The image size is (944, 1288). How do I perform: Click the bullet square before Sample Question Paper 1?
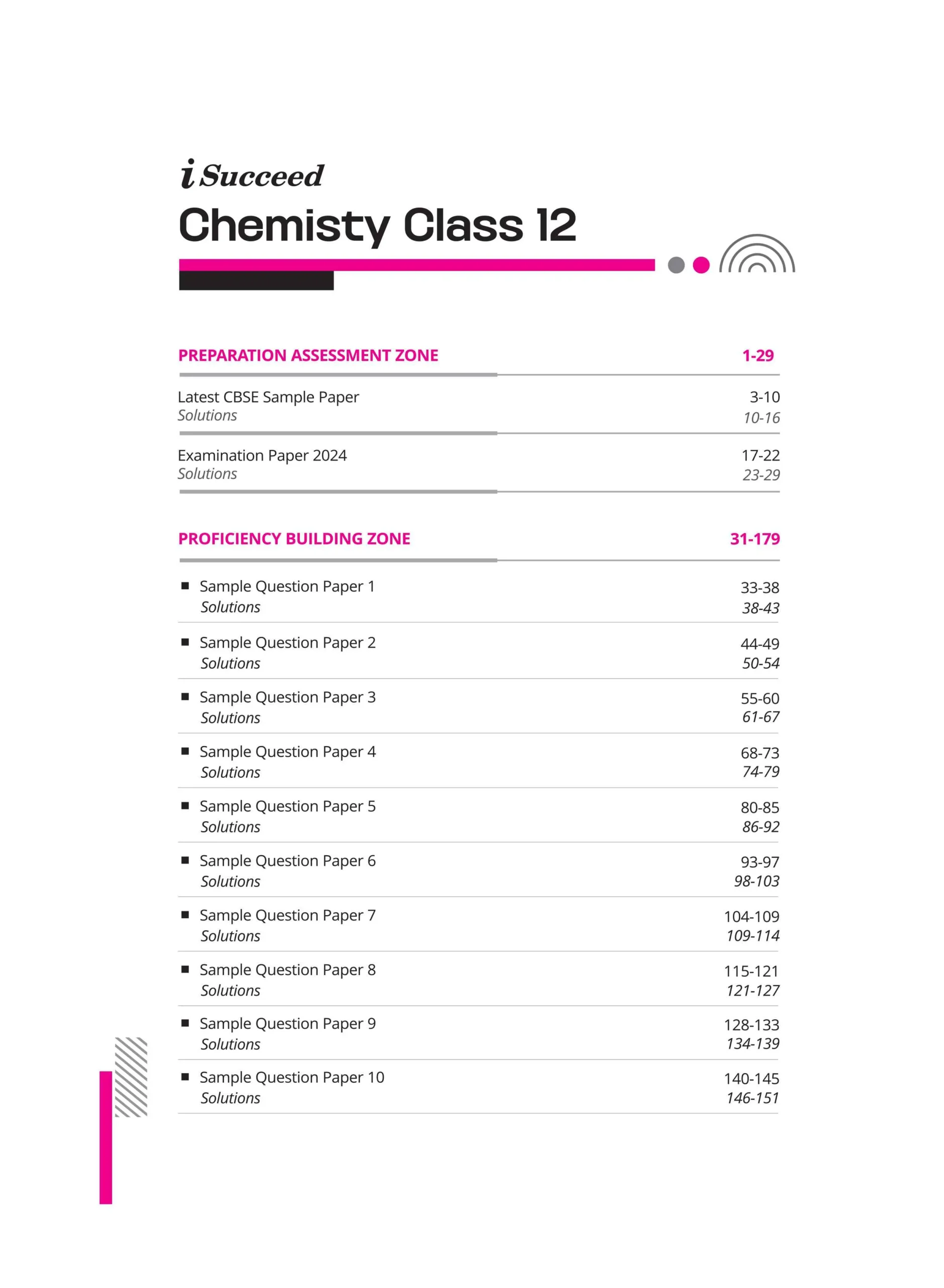185,586
